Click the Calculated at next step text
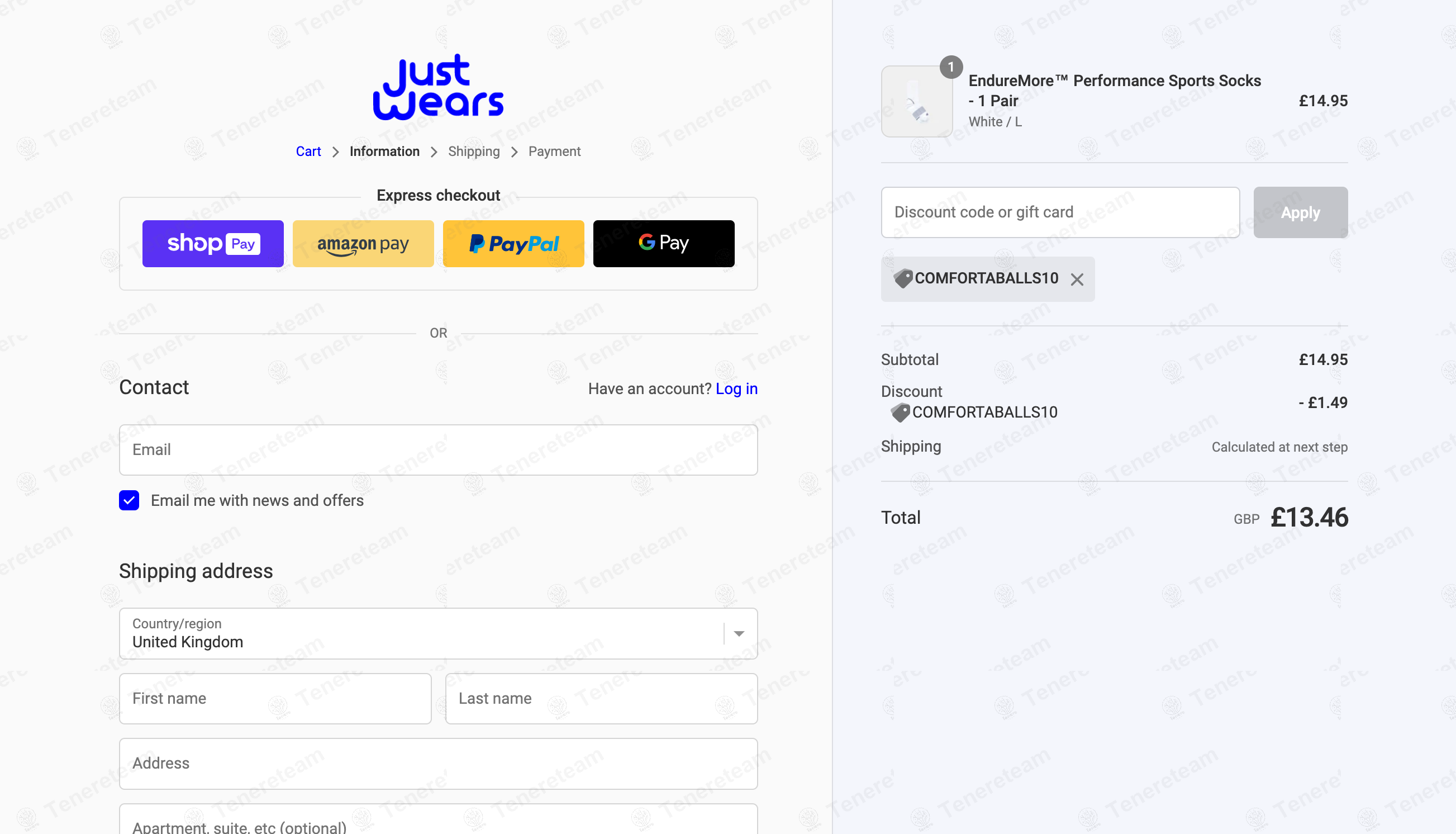The height and width of the screenshot is (834, 1456). coord(1279,447)
